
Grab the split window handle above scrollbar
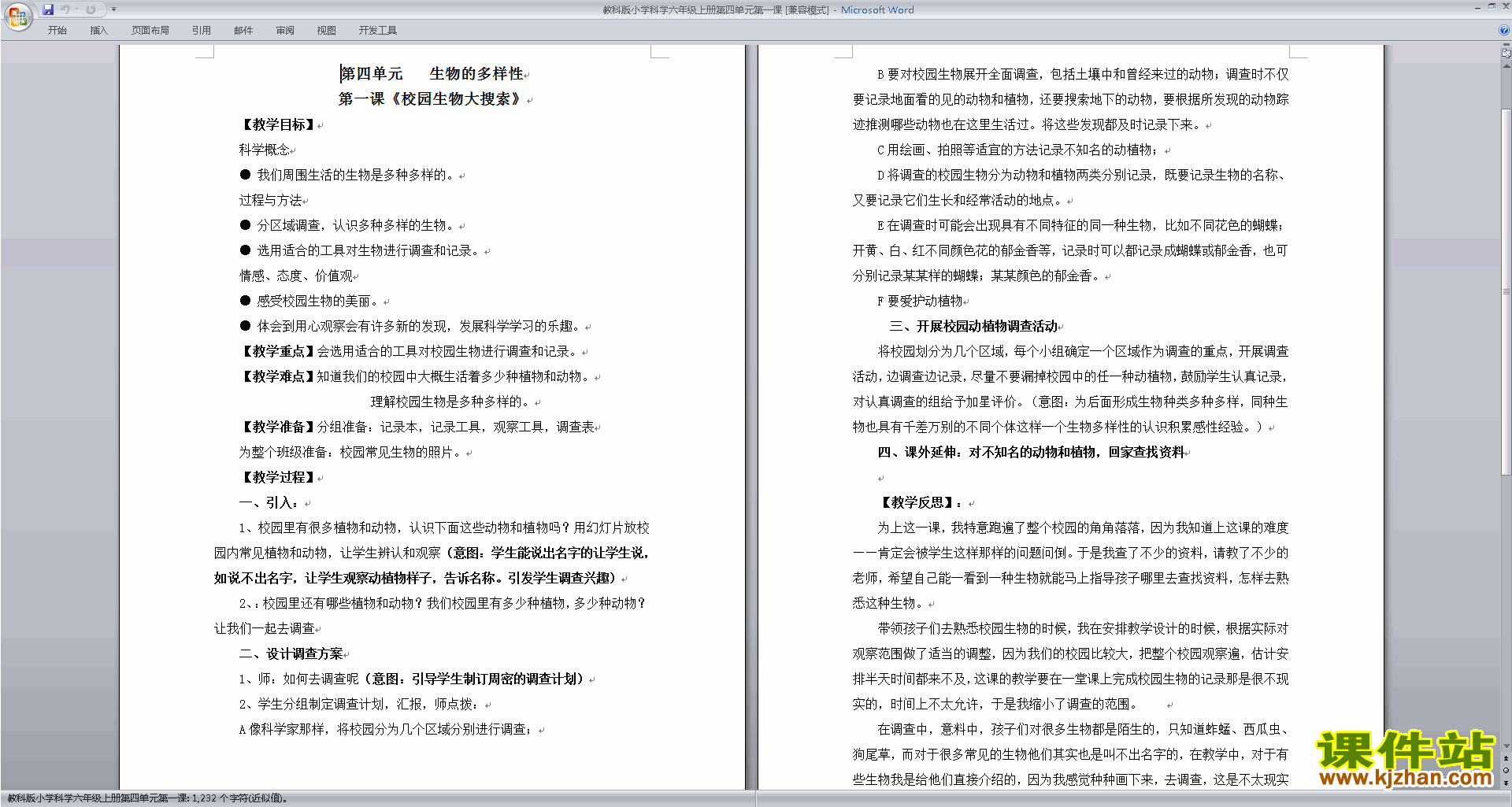click(x=1506, y=45)
